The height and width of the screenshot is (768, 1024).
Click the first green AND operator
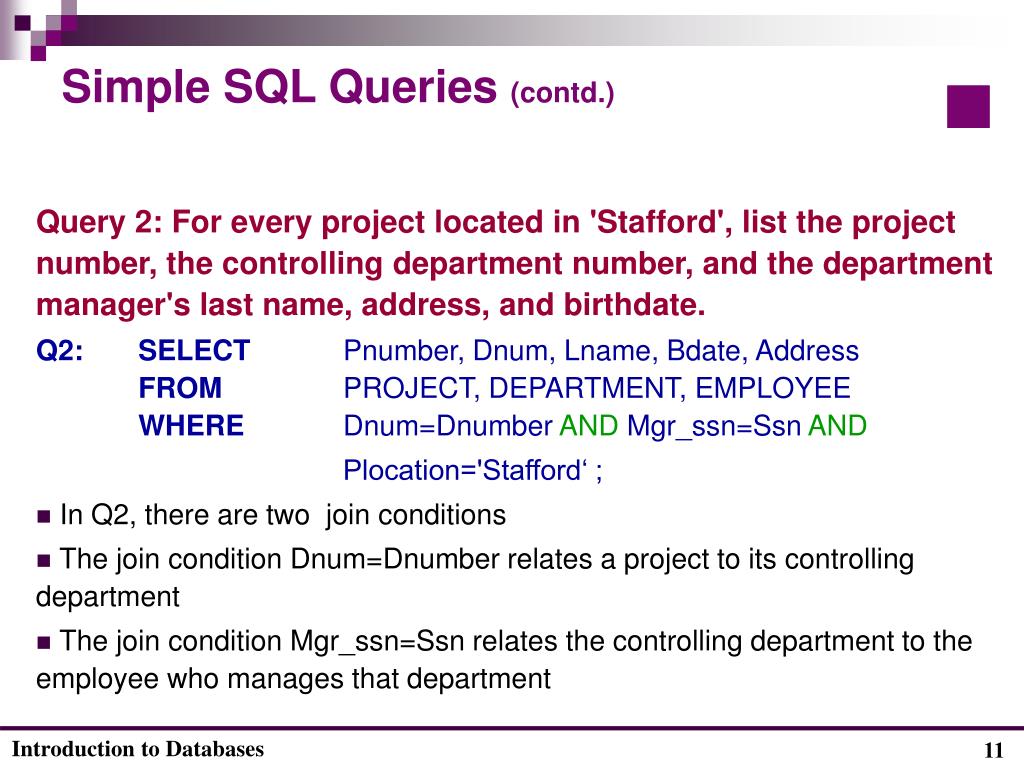click(588, 426)
